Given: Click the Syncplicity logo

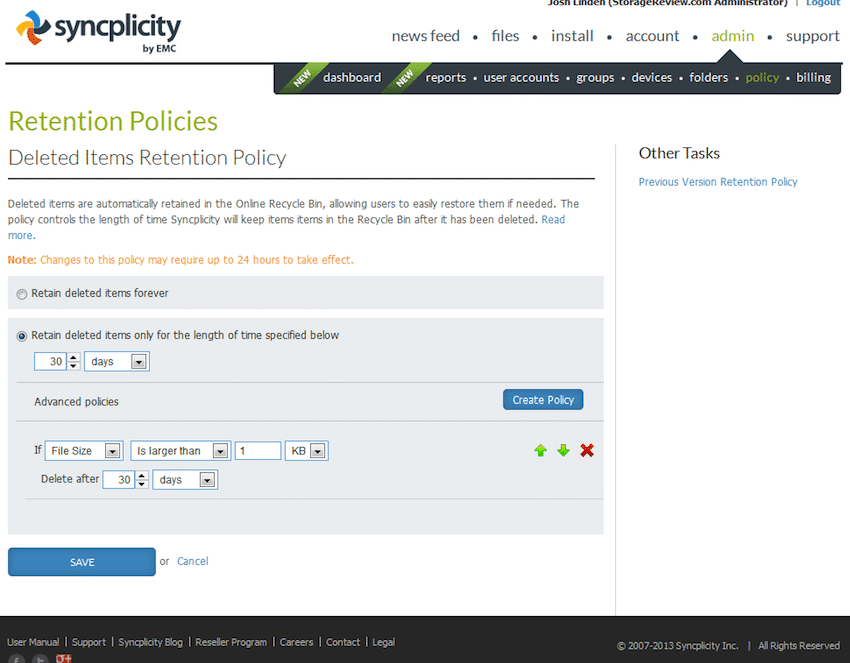Looking at the screenshot, I should [x=98, y=31].
